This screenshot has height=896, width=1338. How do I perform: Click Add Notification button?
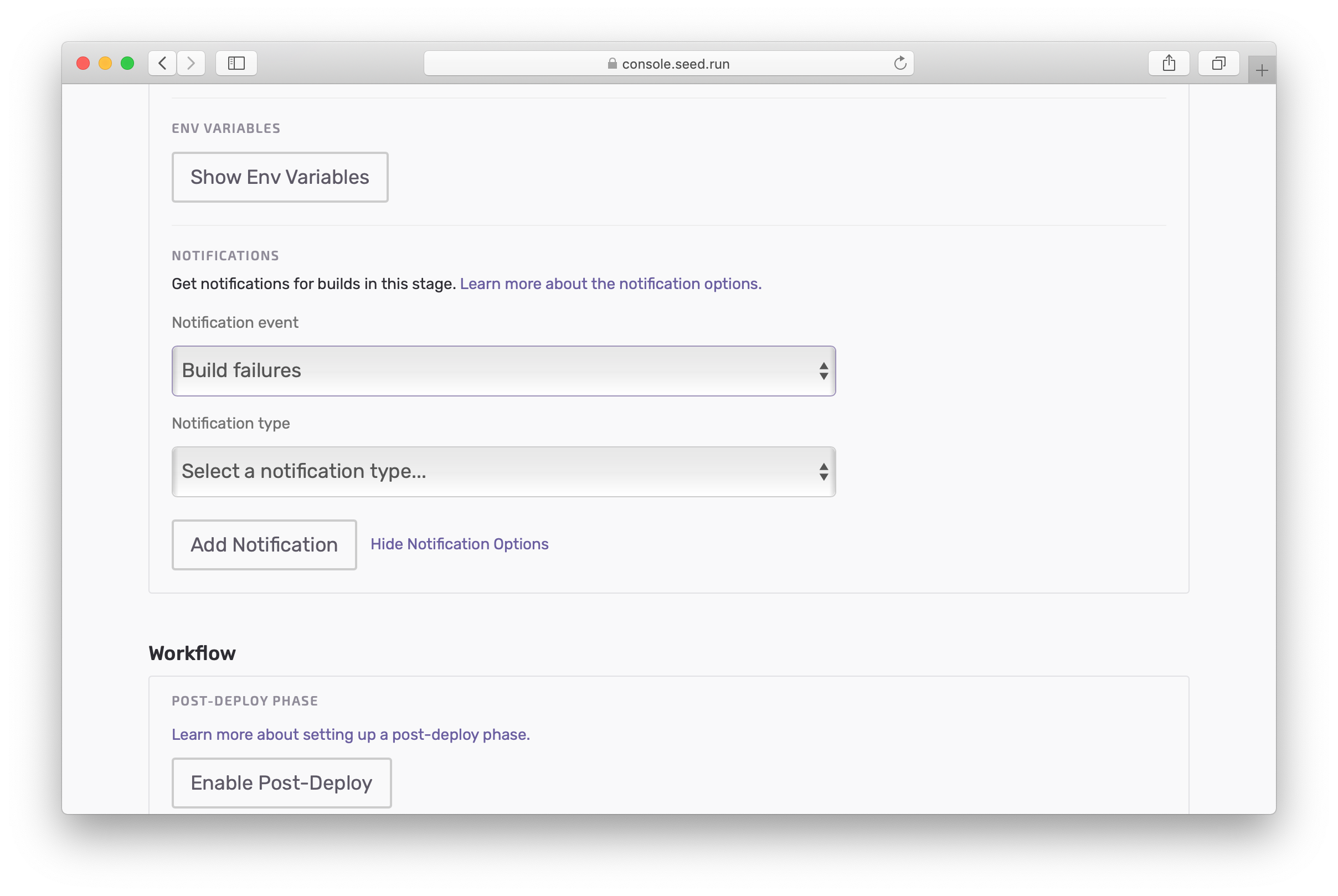click(263, 545)
